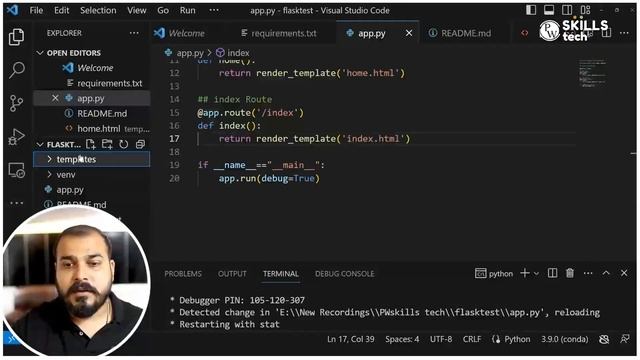
Task: Open terminal launch profile dropdown arrow
Action: [x=536, y=273]
